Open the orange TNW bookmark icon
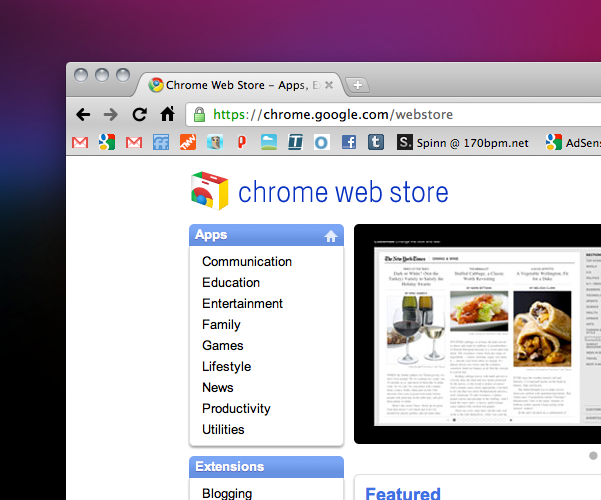Viewport: 601px width, 500px height. pyautogui.click(x=188, y=142)
